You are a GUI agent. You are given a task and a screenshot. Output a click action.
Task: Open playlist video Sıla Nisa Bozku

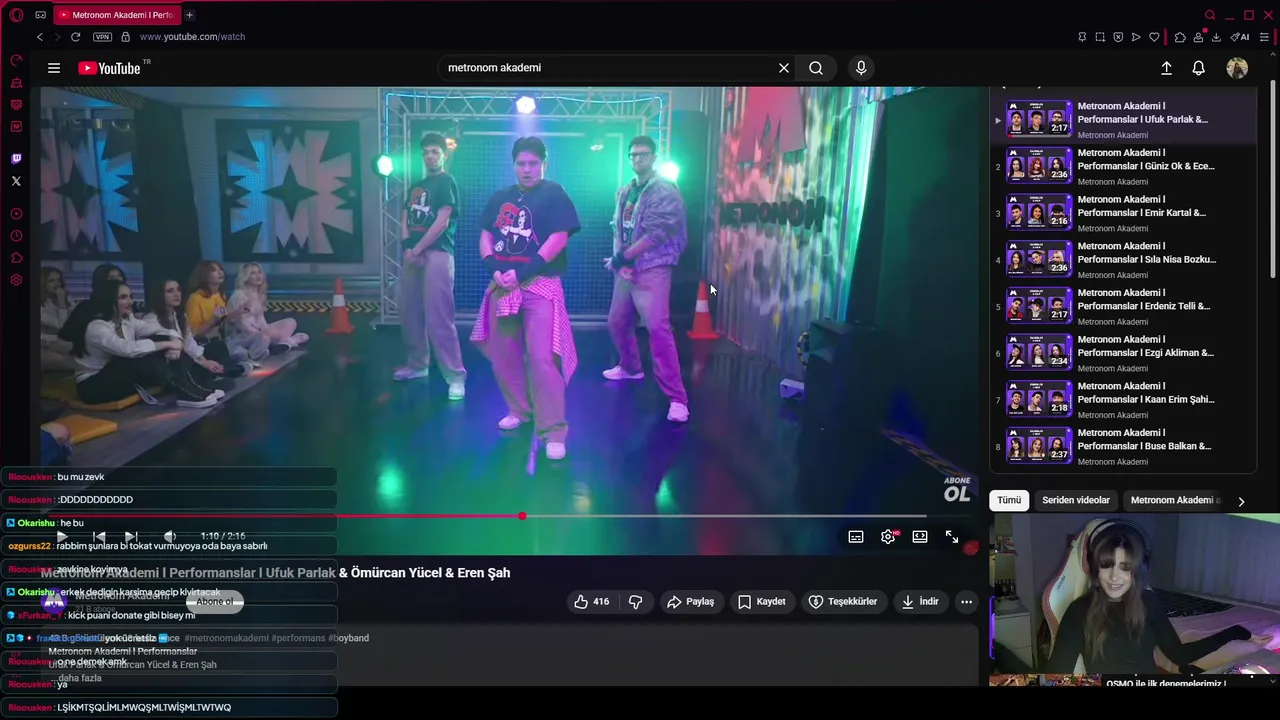1124,260
